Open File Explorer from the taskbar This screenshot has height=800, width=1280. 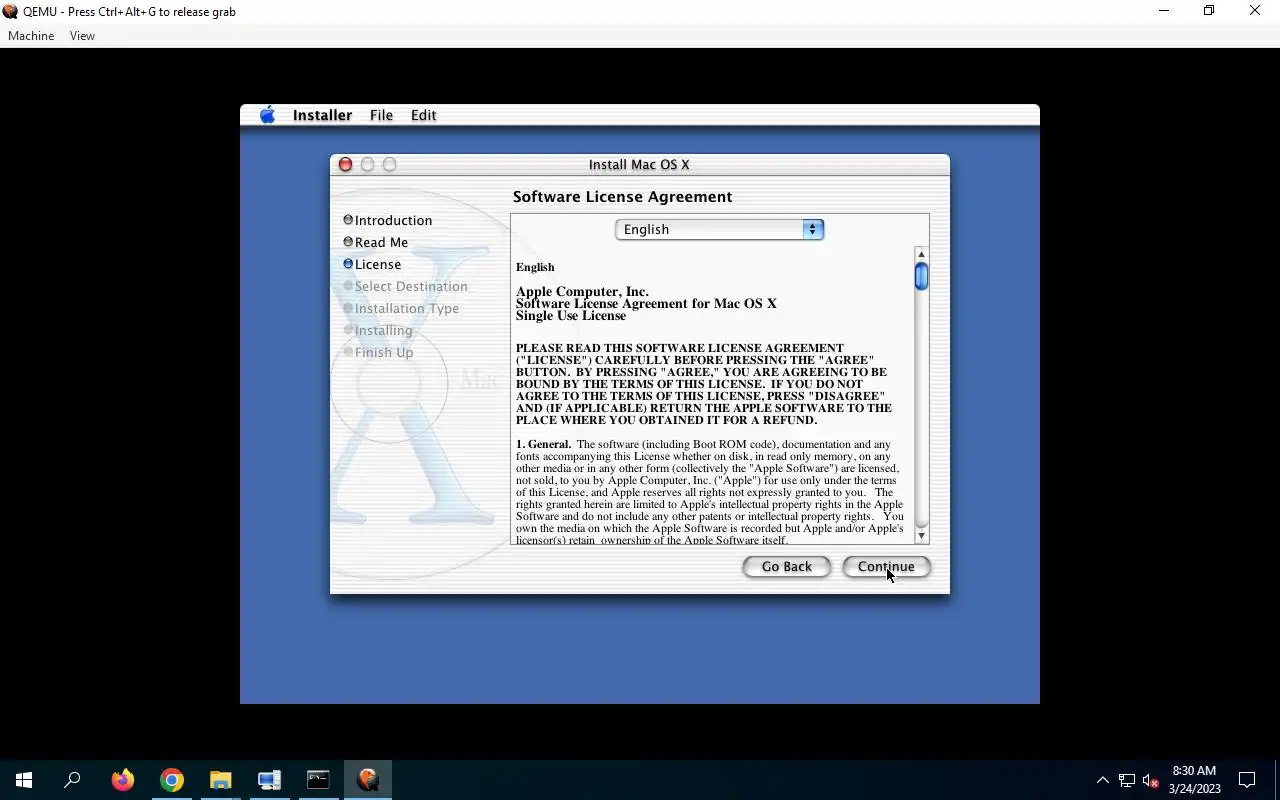220,780
